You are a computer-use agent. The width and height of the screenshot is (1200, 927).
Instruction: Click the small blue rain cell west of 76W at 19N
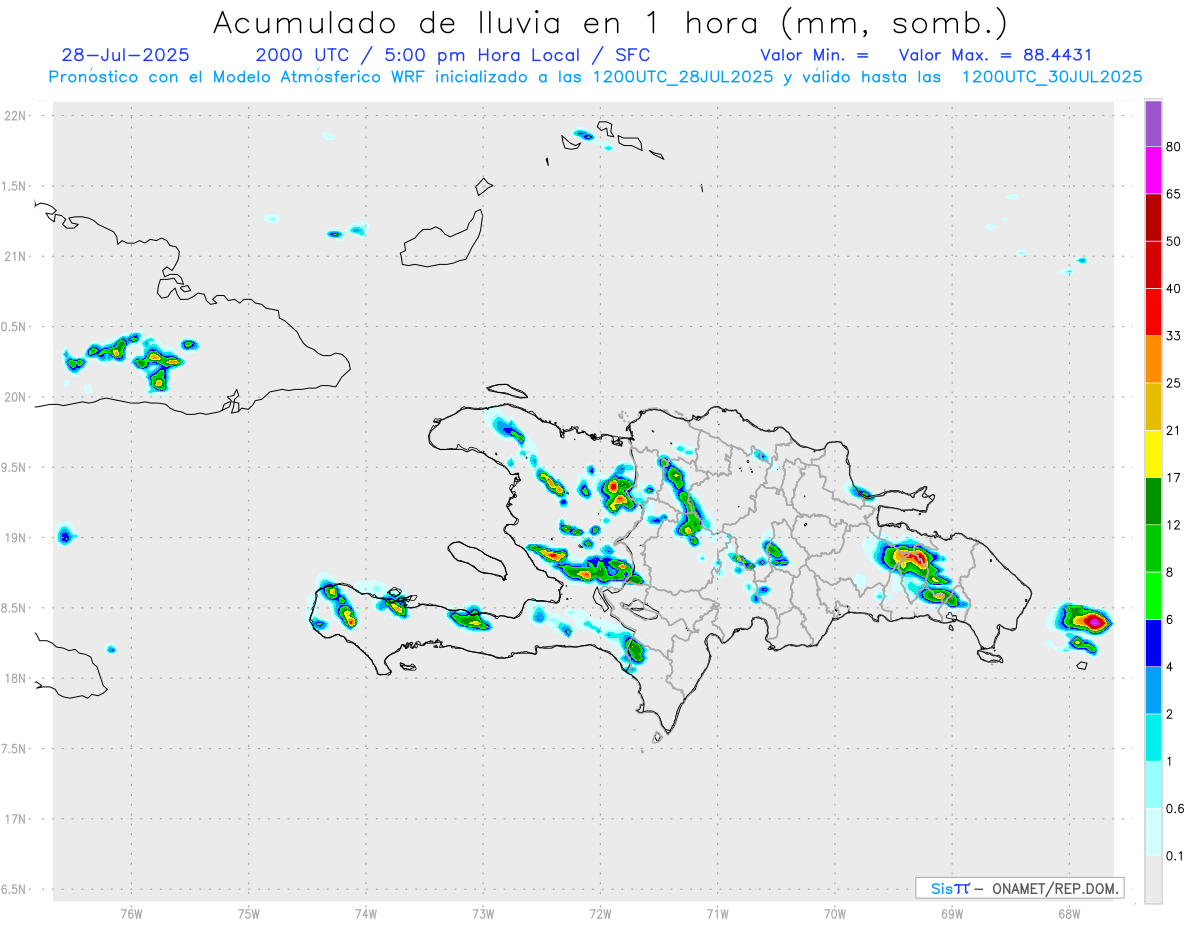pyautogui.click(x=65, y=535)
